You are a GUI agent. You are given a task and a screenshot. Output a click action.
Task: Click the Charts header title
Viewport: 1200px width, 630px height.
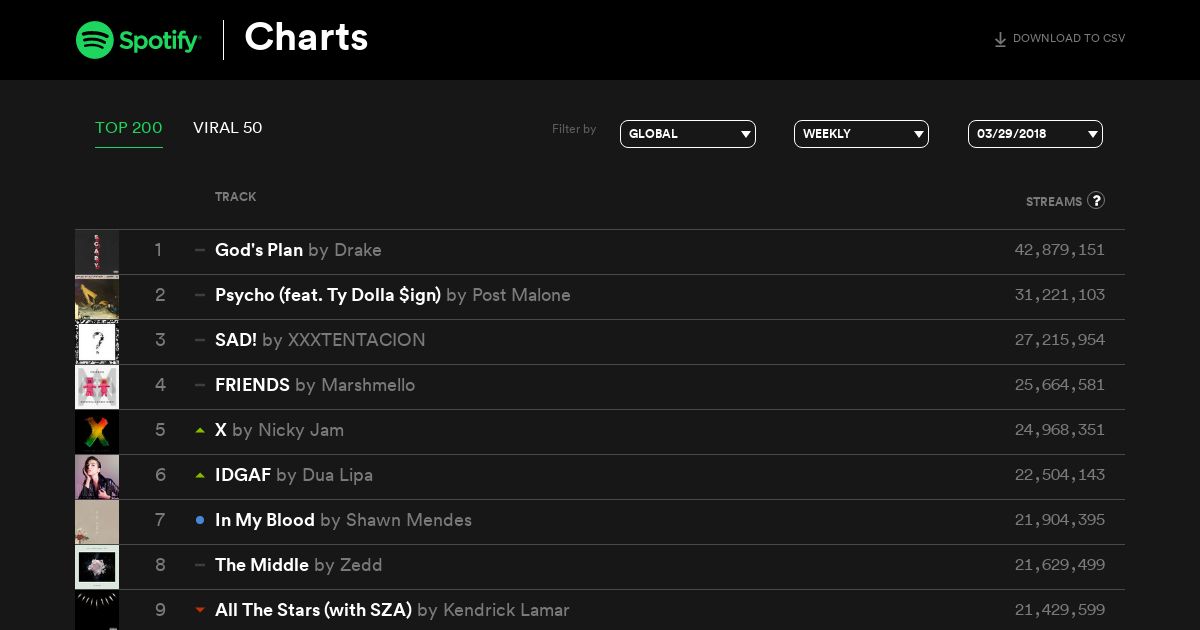(306, 38)
